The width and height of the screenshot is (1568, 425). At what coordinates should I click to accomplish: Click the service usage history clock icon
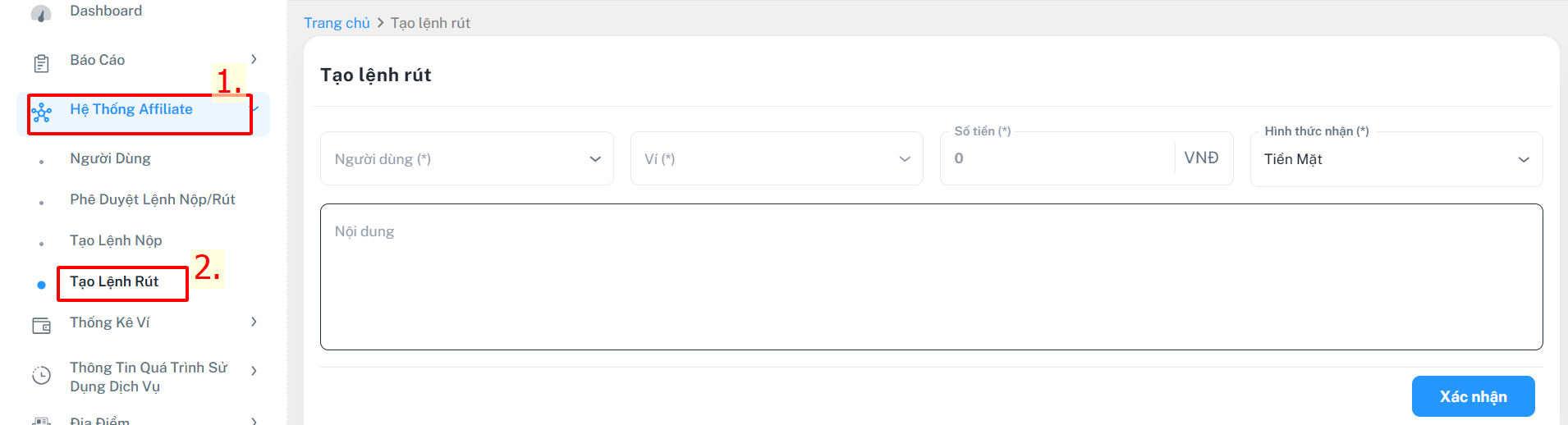click(41, 376)
